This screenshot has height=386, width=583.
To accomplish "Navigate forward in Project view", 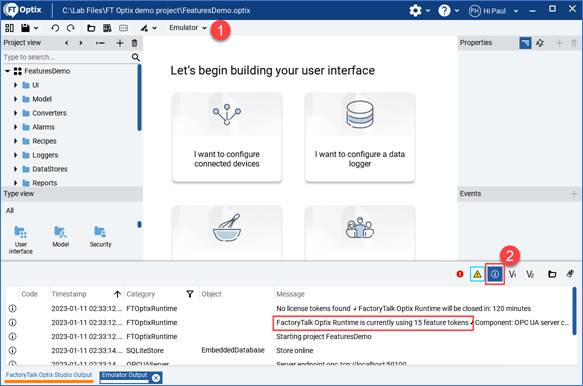I will (x=81, y=43).
